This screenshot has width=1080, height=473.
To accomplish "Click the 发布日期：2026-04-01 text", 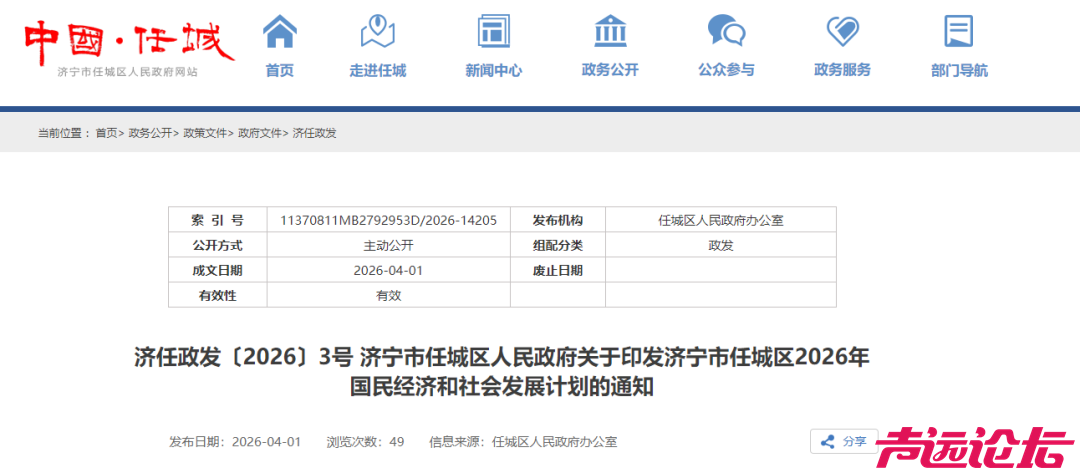I will point(235,442).
